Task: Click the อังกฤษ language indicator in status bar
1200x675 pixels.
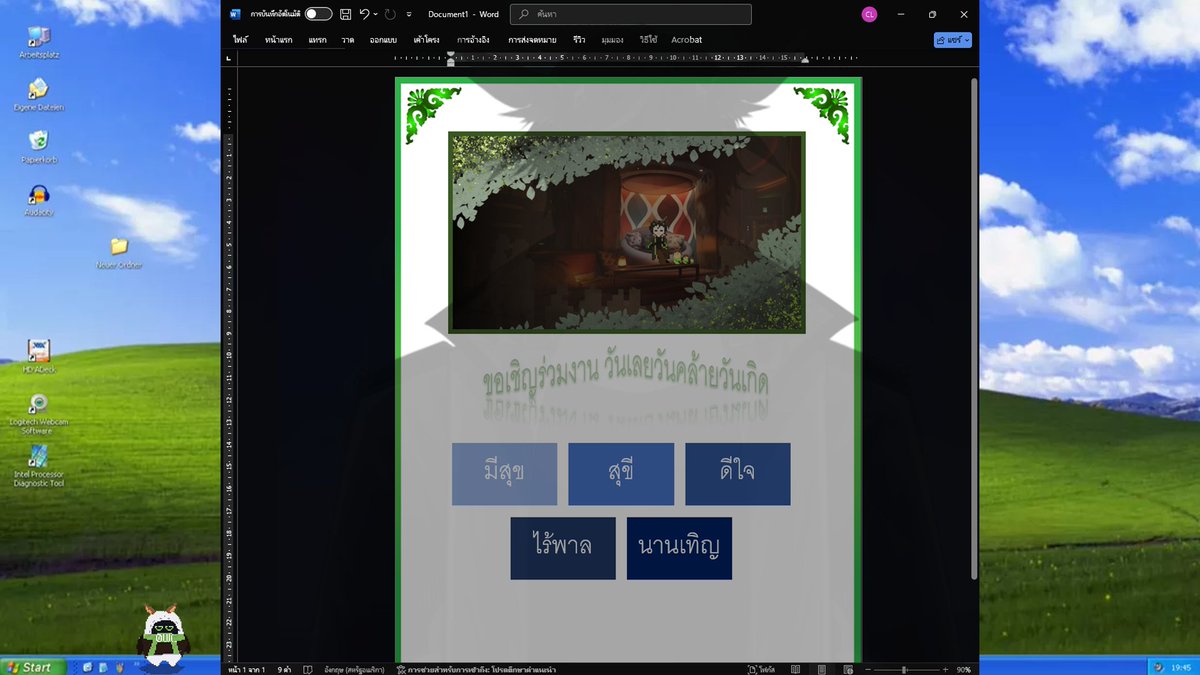Action: pos(353,669)
